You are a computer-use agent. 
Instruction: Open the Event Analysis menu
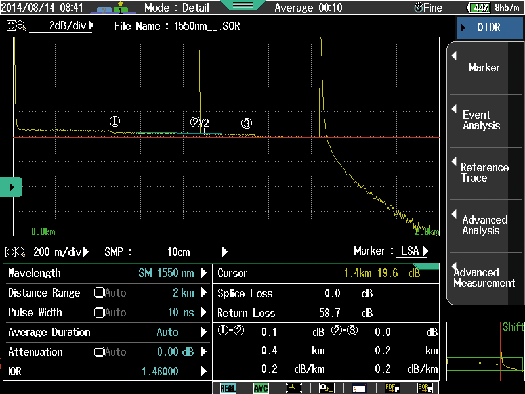[484, 121]
